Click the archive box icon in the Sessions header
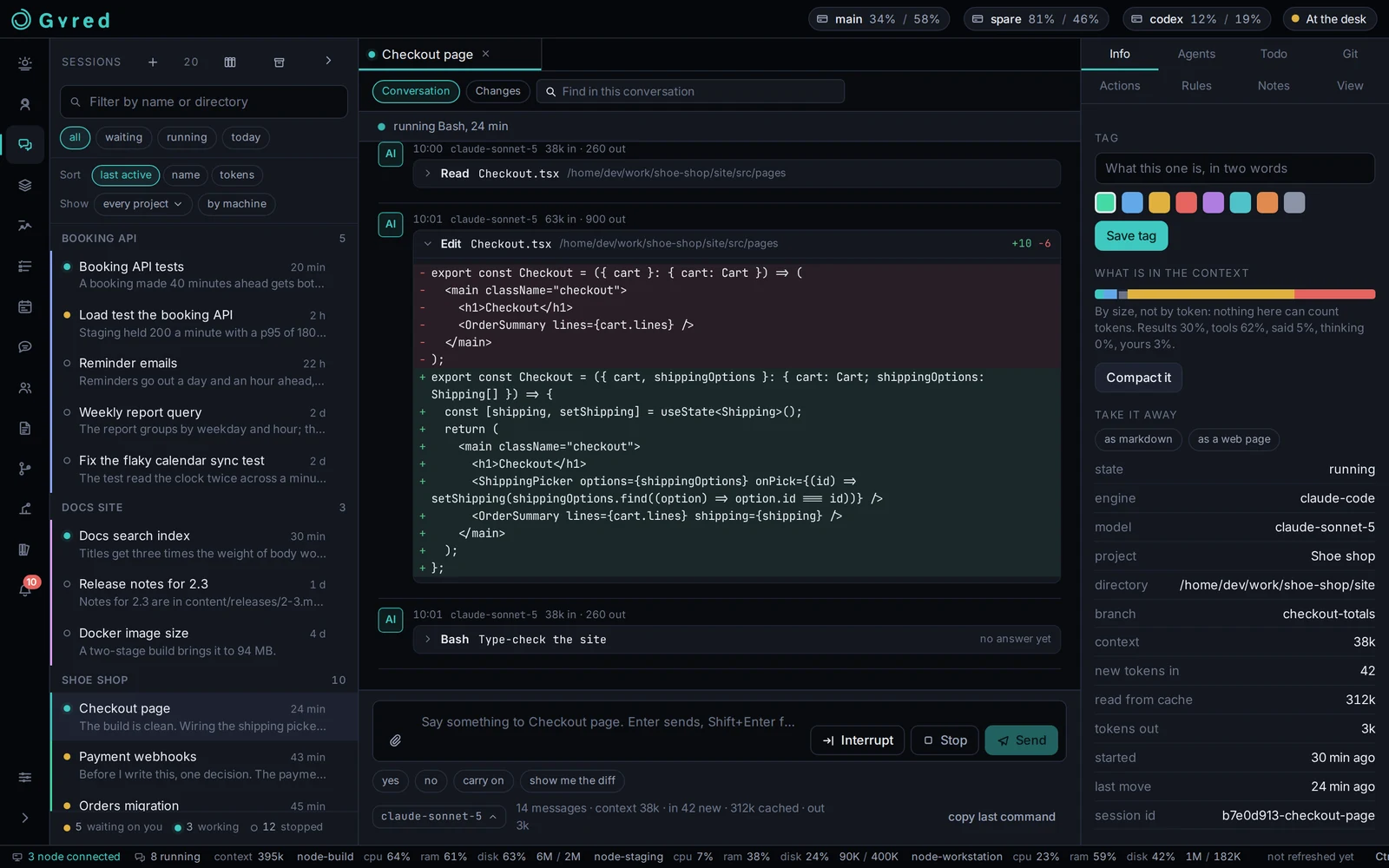This screenshot has width=1389, height=868. pos(280,62)
